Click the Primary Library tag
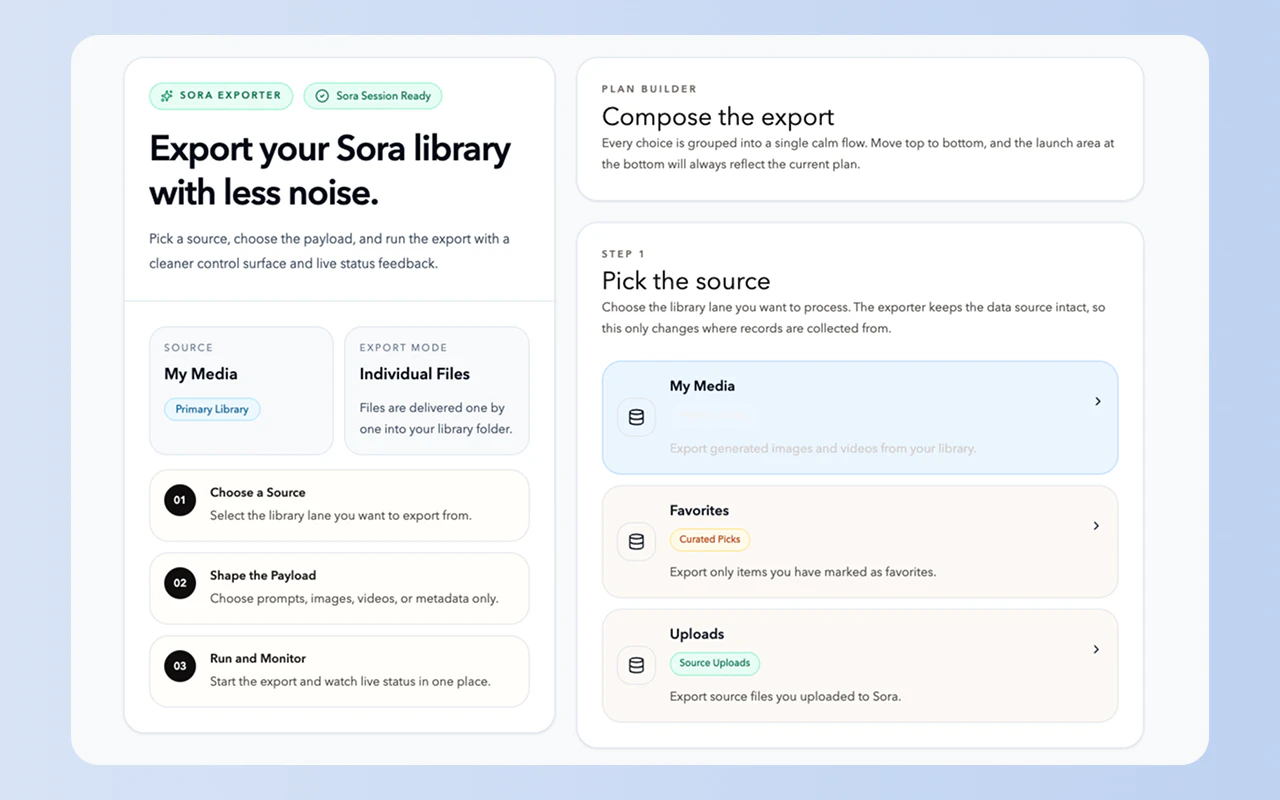The image size is (1280, 800). [212, 409]
